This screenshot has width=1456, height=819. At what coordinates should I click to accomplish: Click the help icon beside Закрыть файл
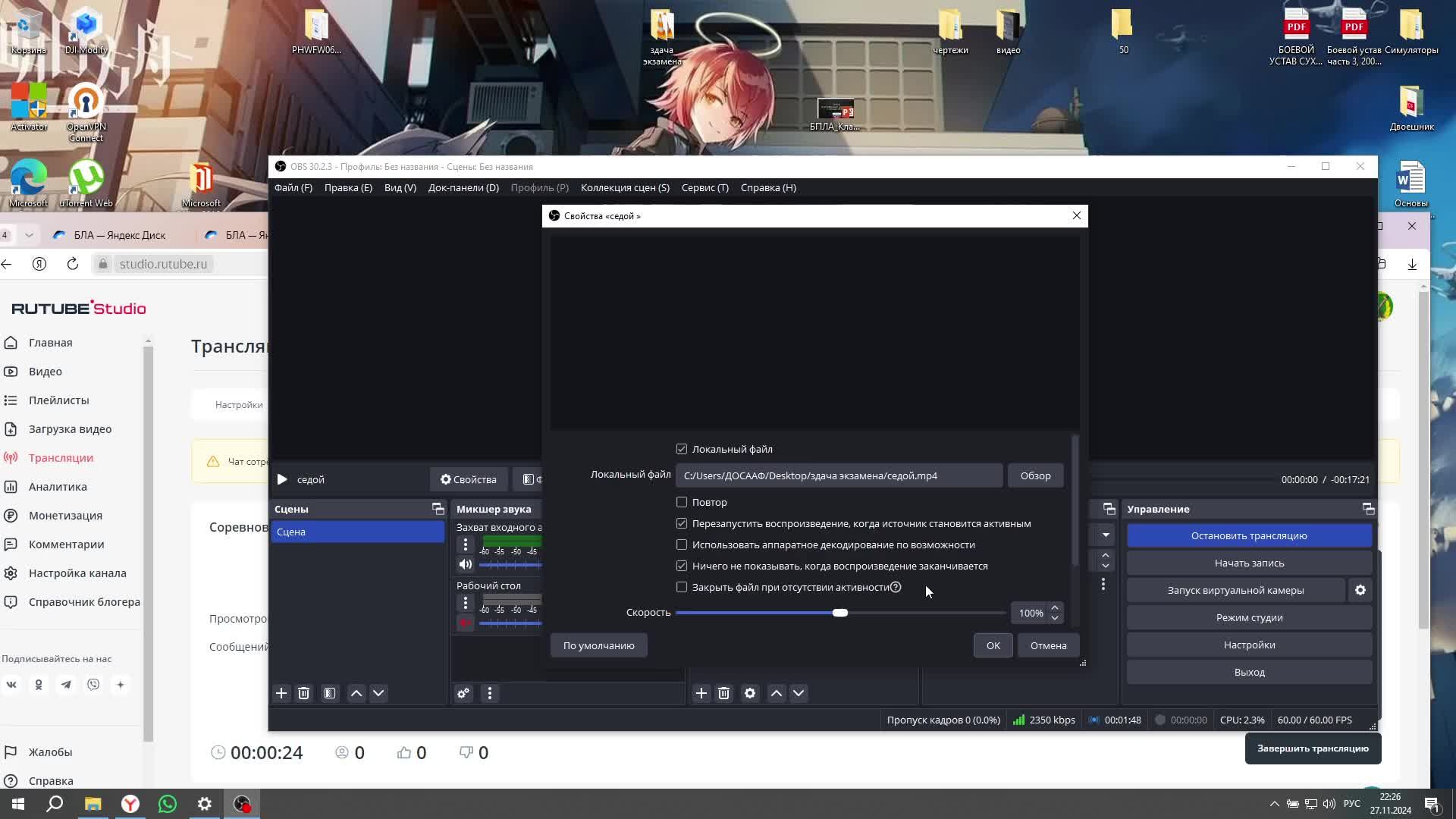coord(896,587)
